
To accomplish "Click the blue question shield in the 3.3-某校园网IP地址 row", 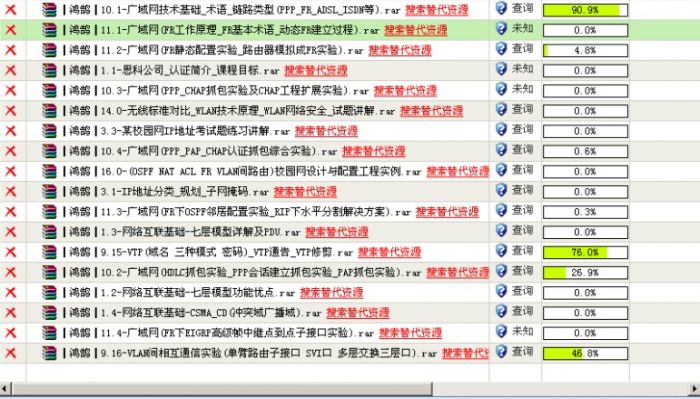I will pyautogui.click(x=501, y=129).
